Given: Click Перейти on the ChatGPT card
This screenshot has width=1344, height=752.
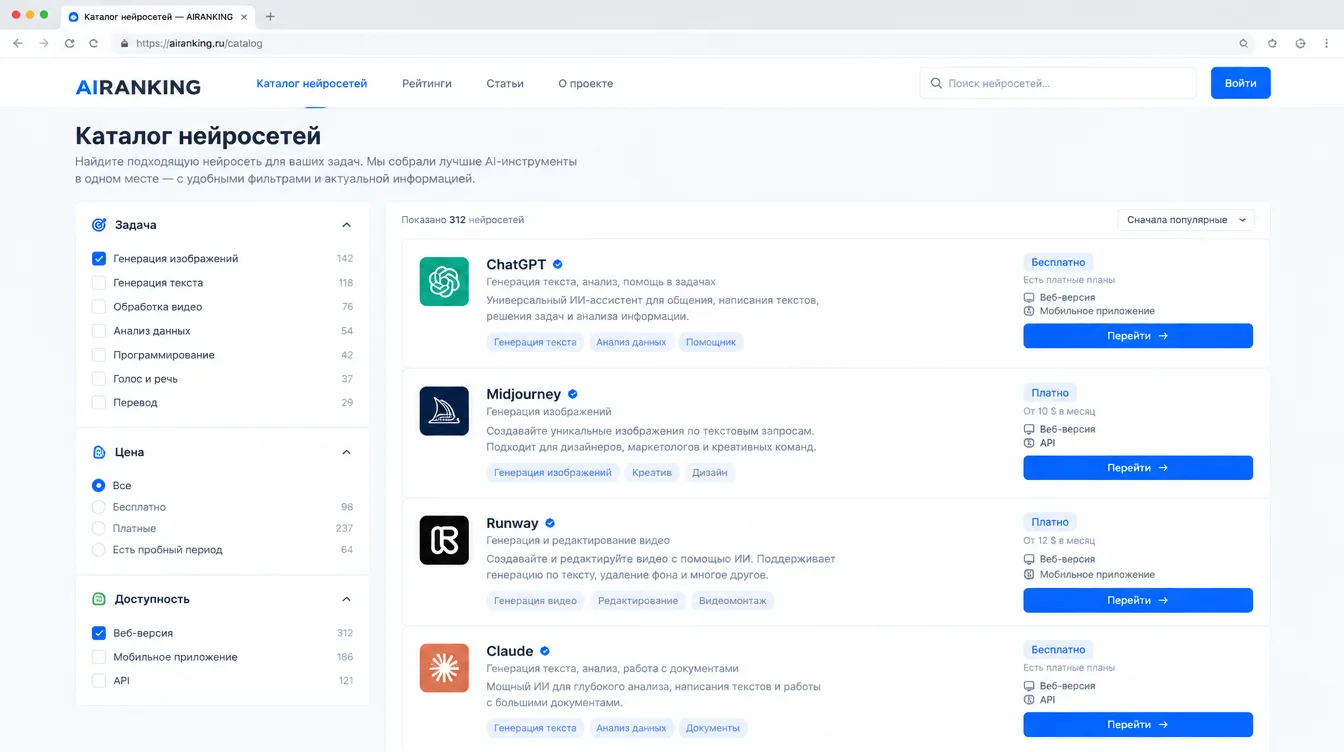Looking at the screenshot, I should click(1138, 336).
